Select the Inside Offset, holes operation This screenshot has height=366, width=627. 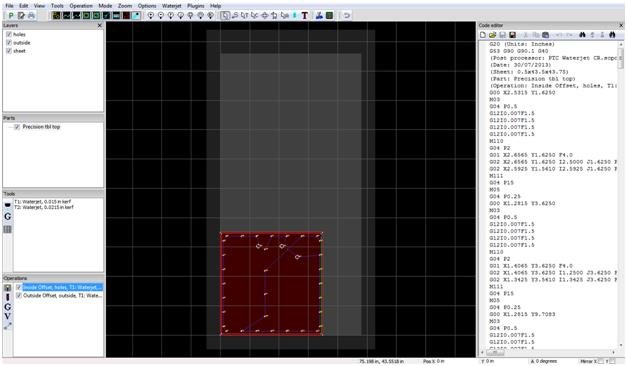point(62,287)
